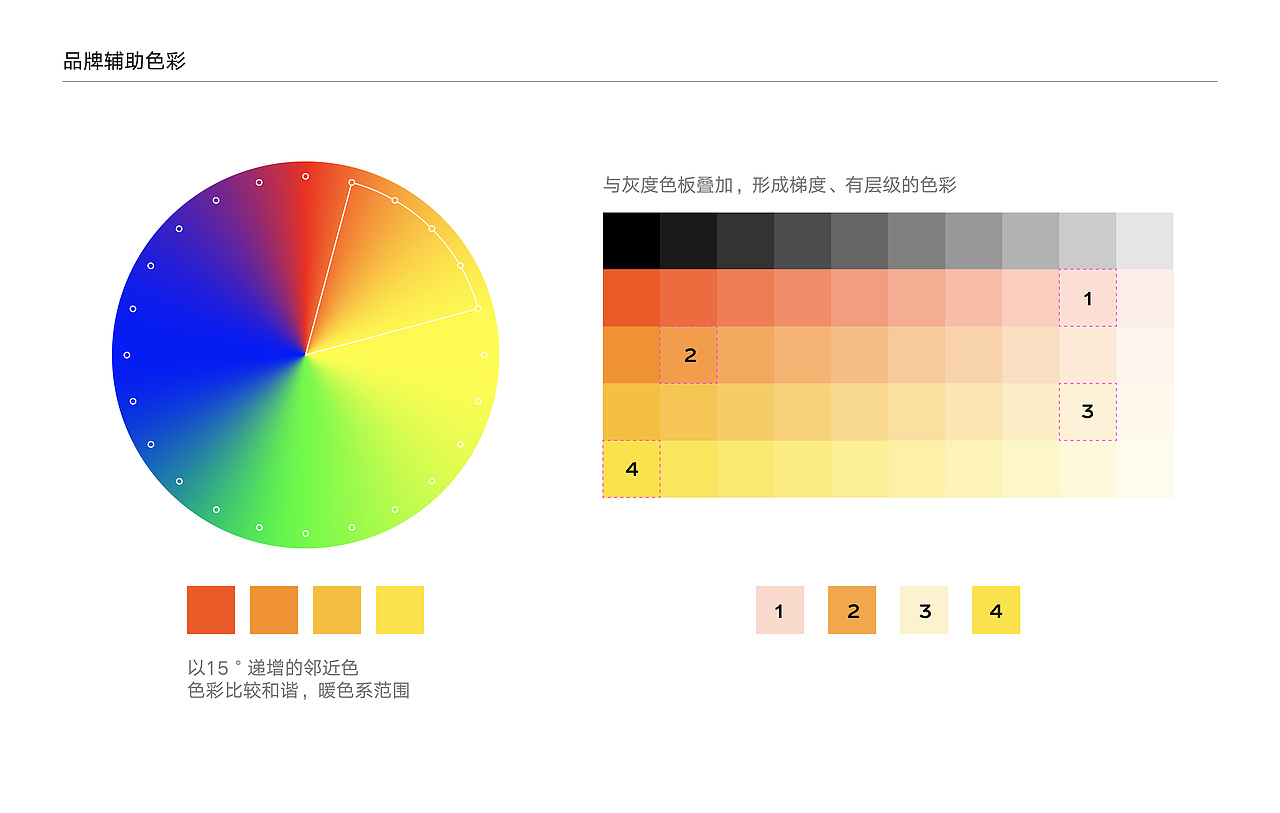Click legend swatch numbered 2

tap(851, 608)
